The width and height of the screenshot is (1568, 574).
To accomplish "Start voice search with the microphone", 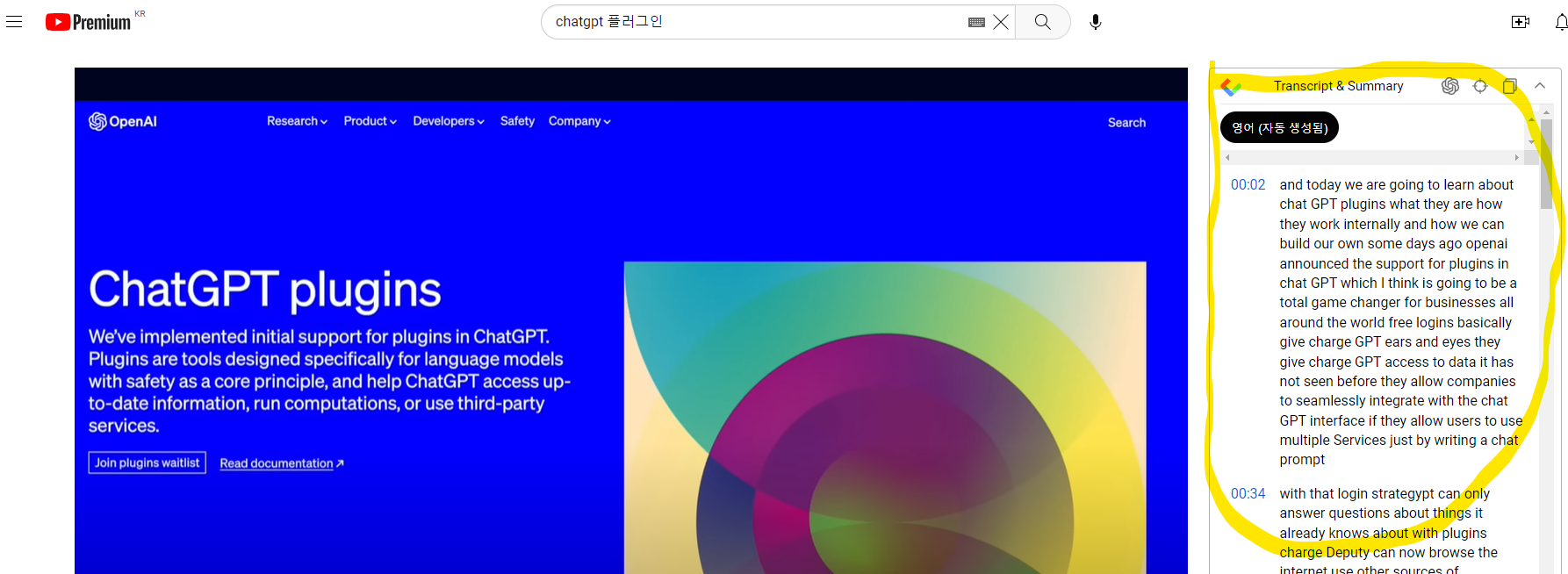I will (x=1095, y=22).
